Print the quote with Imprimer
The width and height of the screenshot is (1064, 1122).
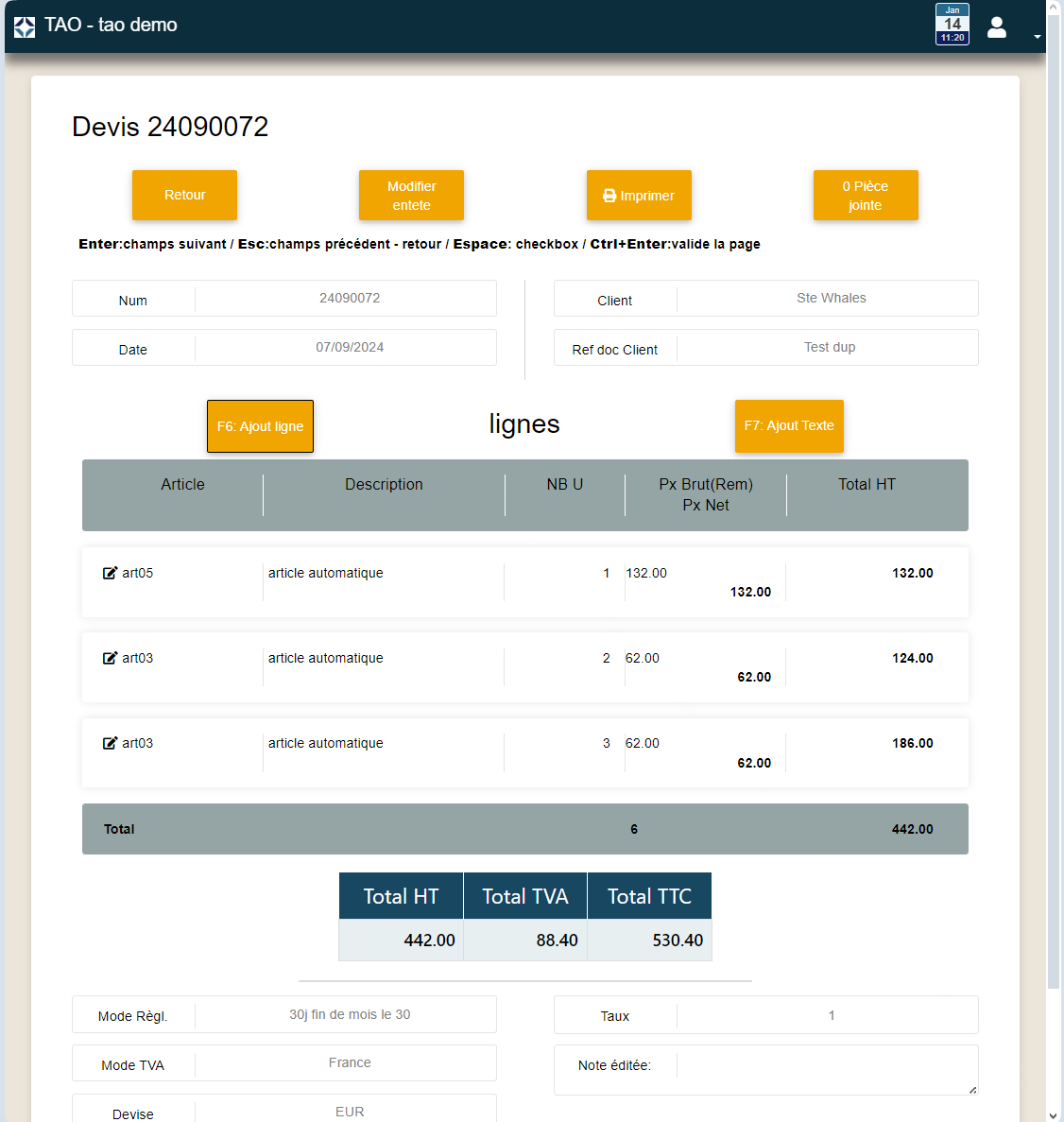point(639,196)
